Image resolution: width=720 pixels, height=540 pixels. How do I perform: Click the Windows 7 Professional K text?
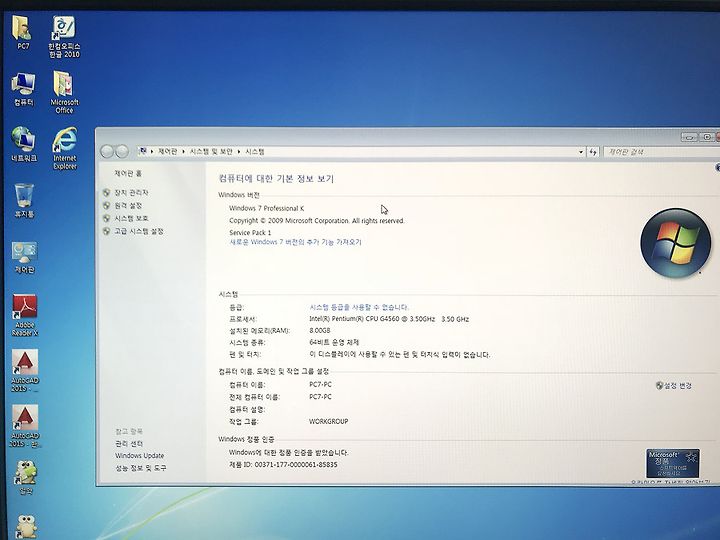pos(266,208)
